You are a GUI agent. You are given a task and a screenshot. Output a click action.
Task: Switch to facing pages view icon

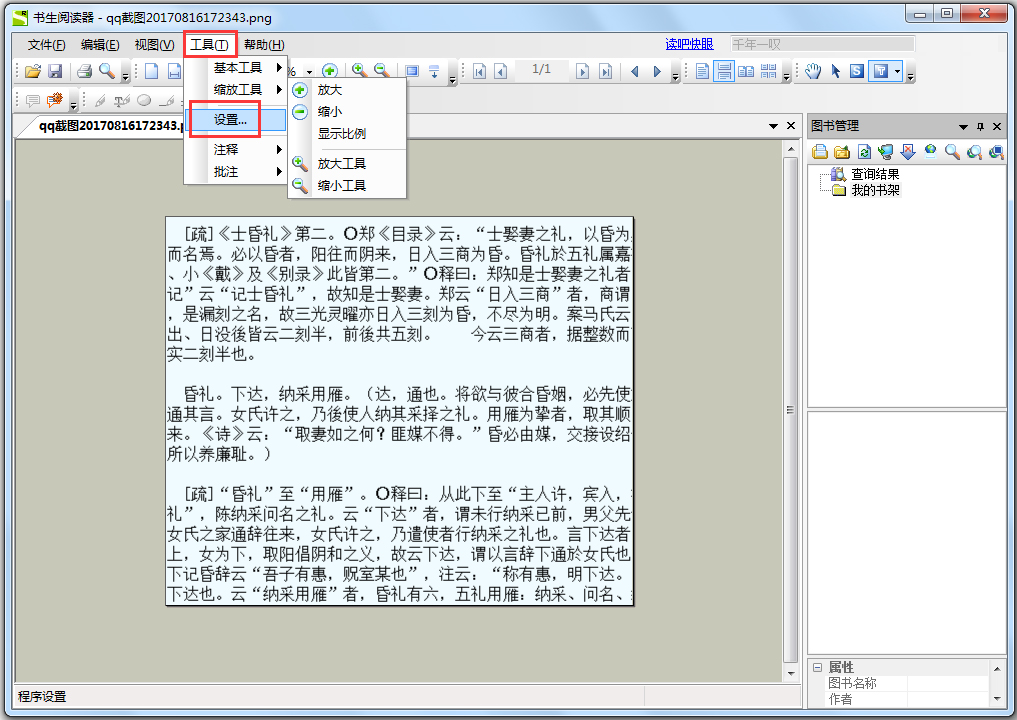pyautogui.click(x=747, y=71)
